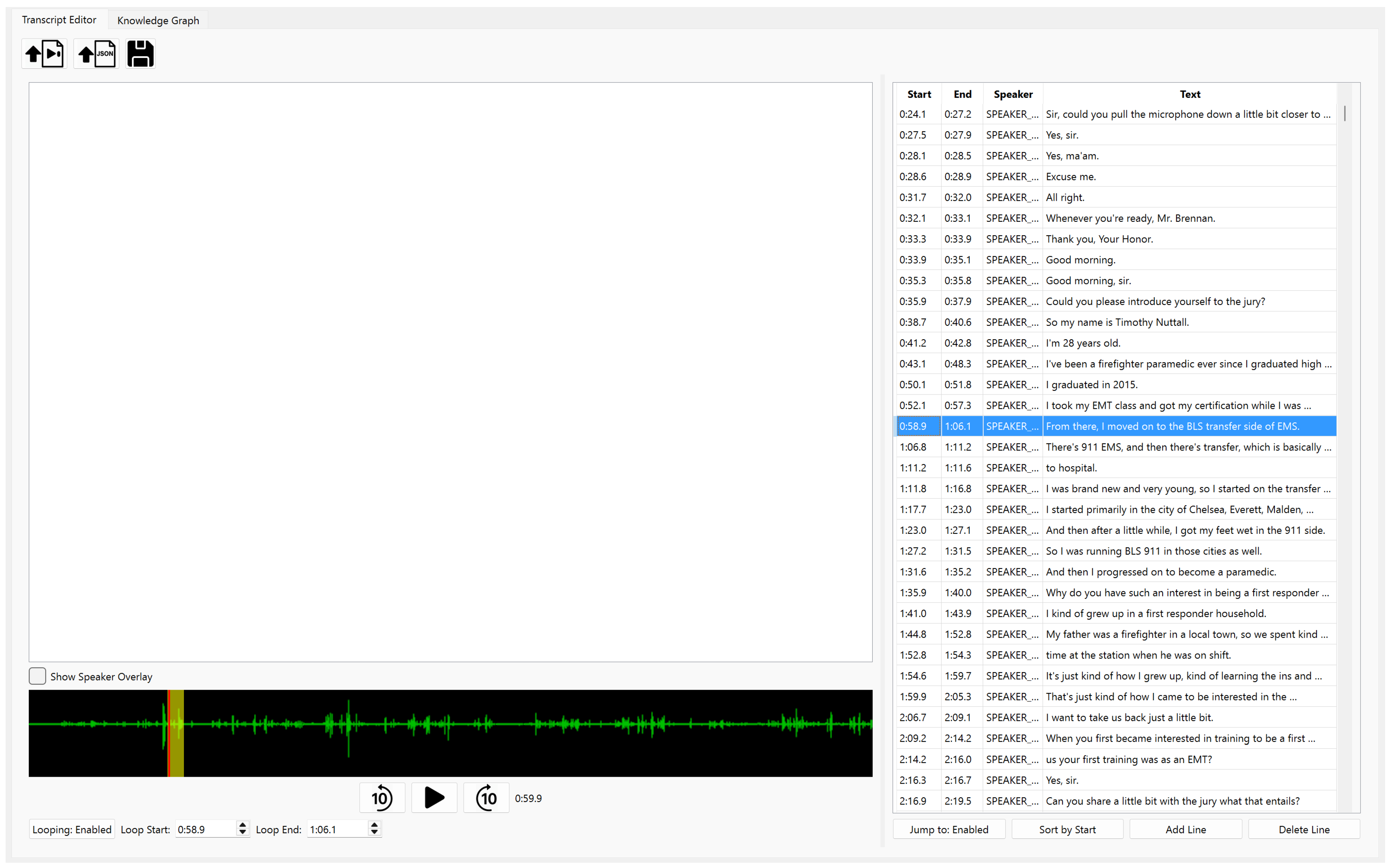This screenshot has height=868, width=1390.
Task: Select the Transcript Editor tab
Action: click(59, 20)
